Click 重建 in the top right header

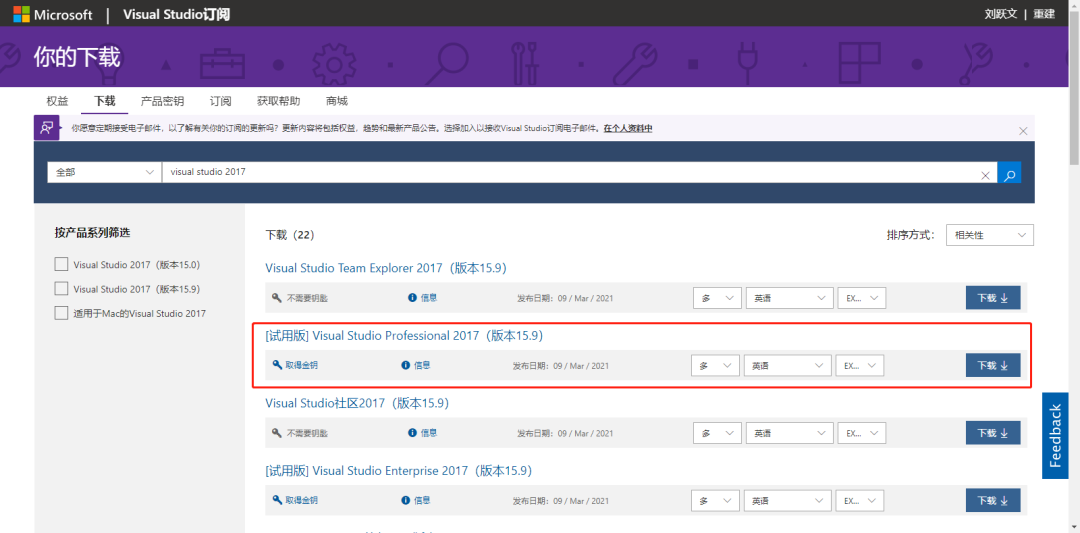pos(1043,14)
